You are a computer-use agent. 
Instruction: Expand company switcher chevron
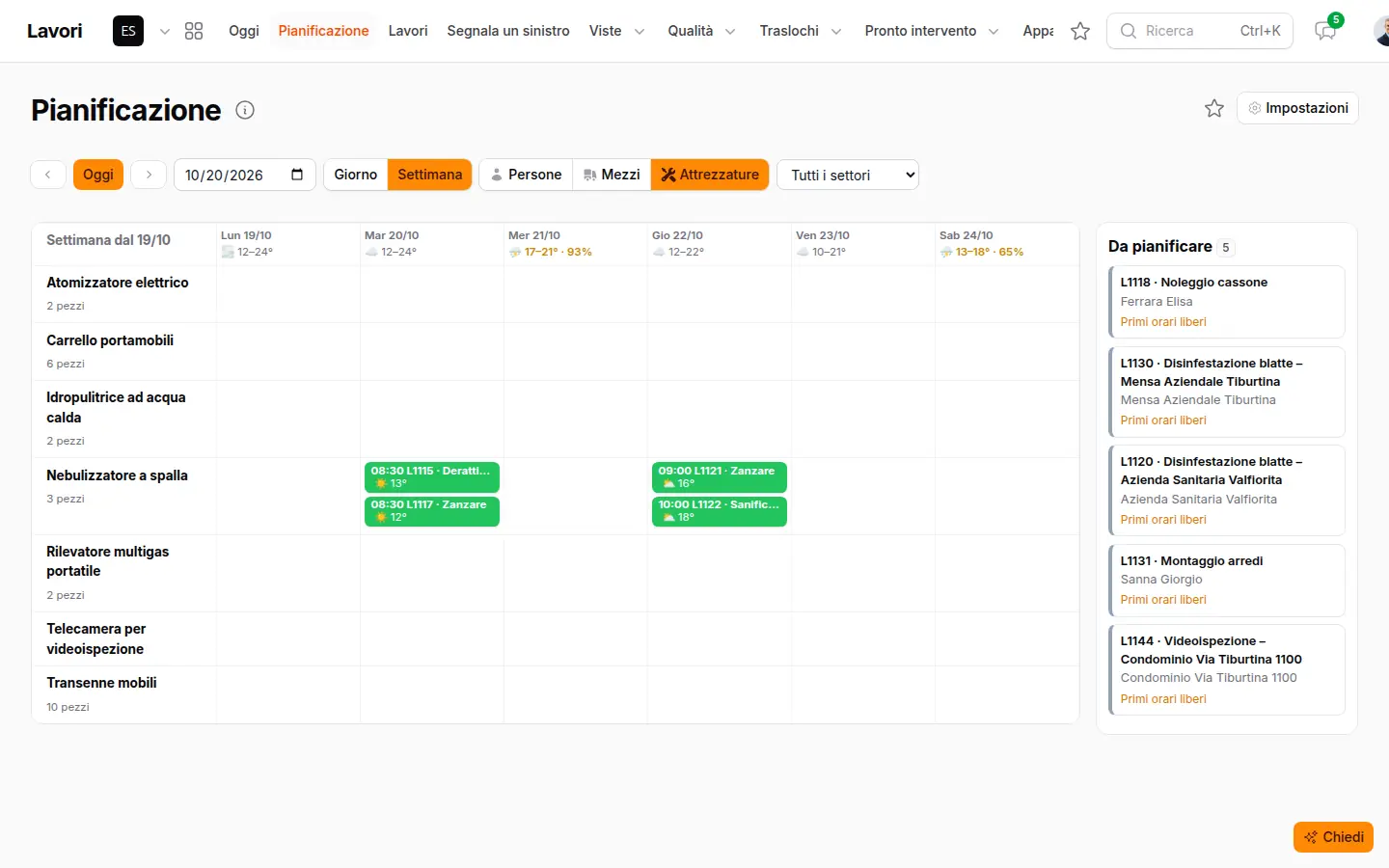(165, 31)
